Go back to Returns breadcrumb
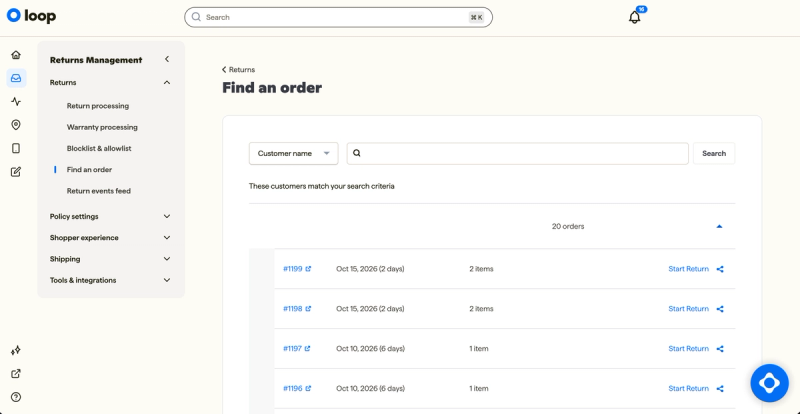Screen dimensions: 800x414 [x=238, y=69]
